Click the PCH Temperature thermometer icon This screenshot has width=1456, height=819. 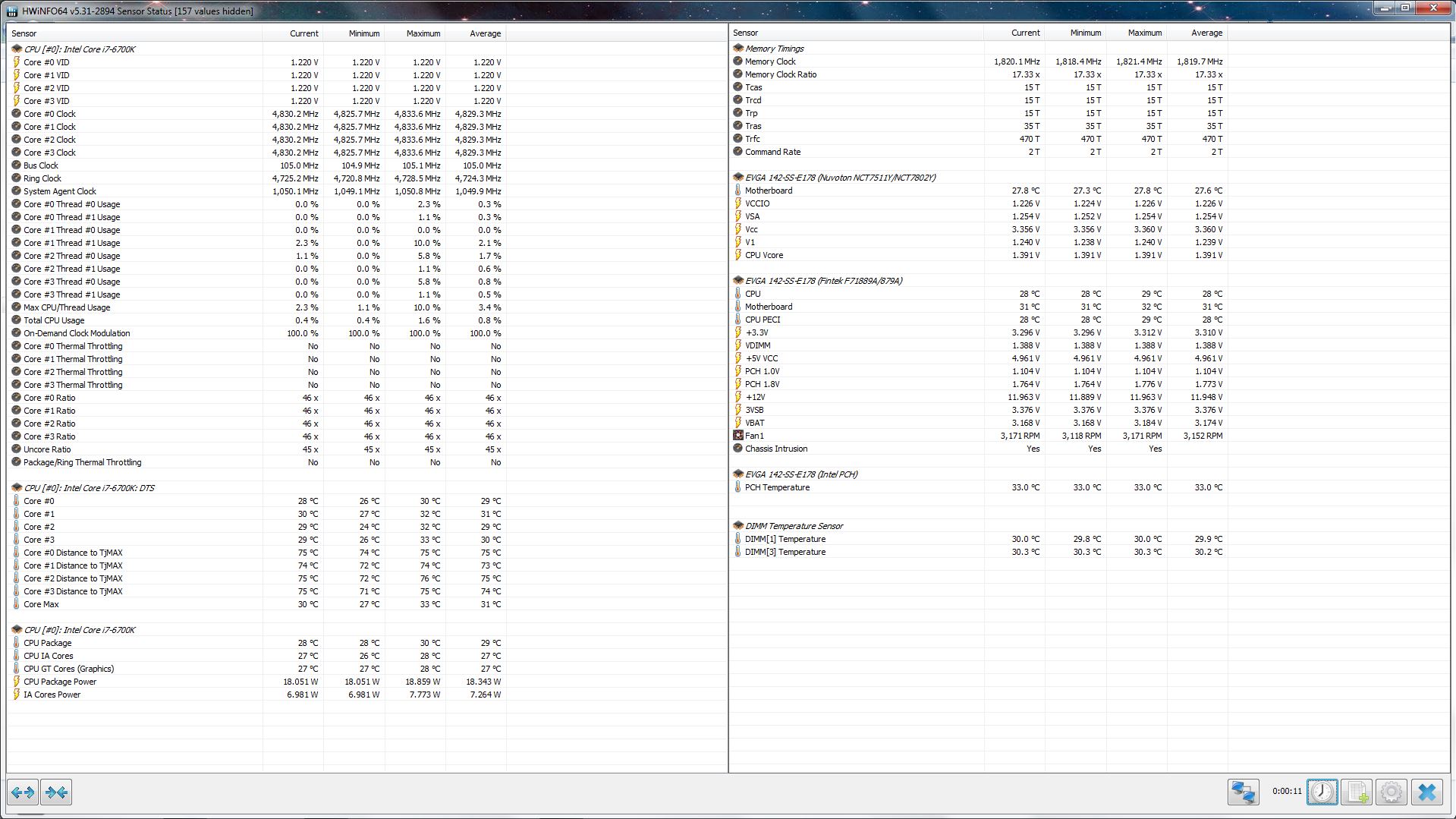point(737,487)
